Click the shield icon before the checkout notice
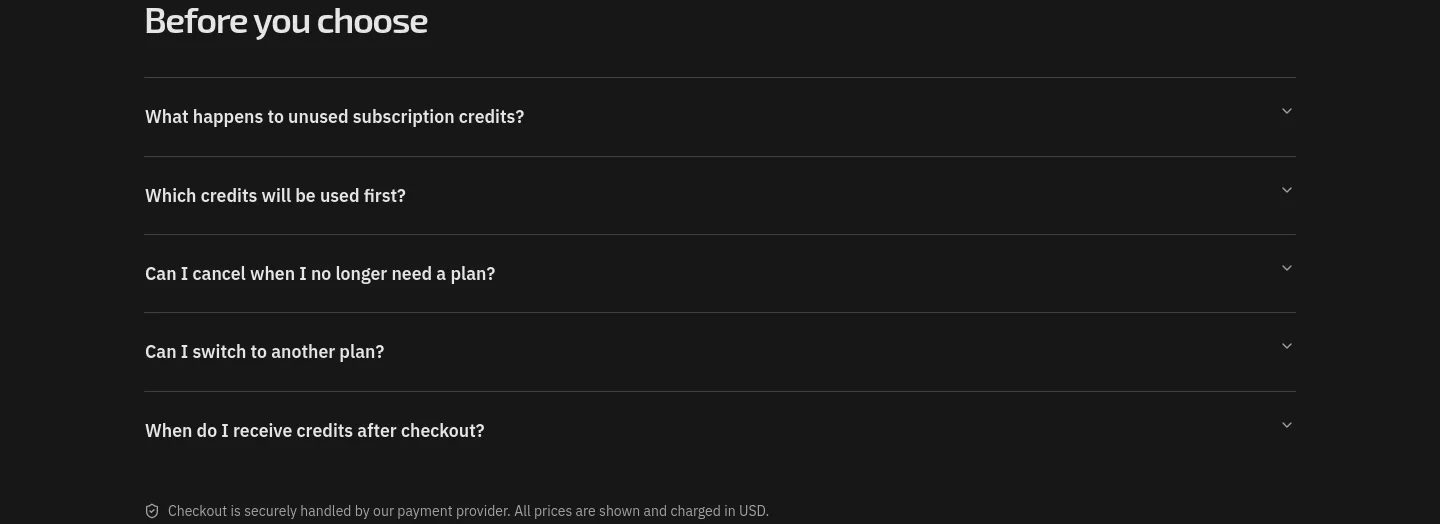This screenshot has width=1440, height=524. click(x=152, y=511)
